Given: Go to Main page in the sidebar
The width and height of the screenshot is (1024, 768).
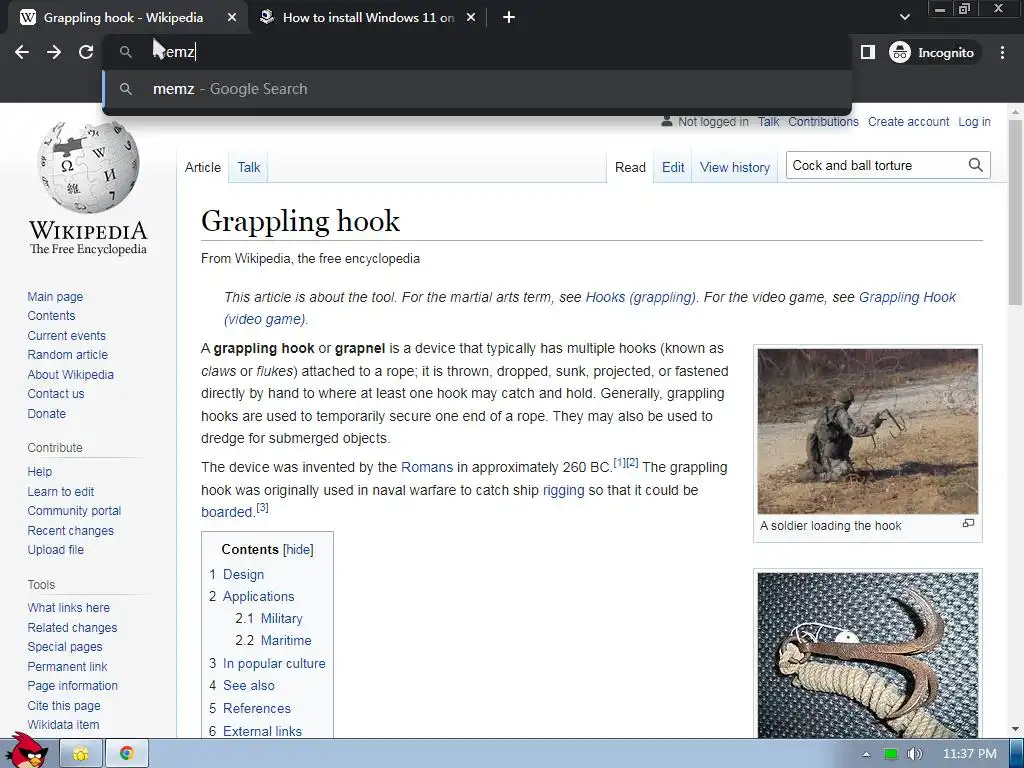Looking at the screenshot, I should [55, 296].
